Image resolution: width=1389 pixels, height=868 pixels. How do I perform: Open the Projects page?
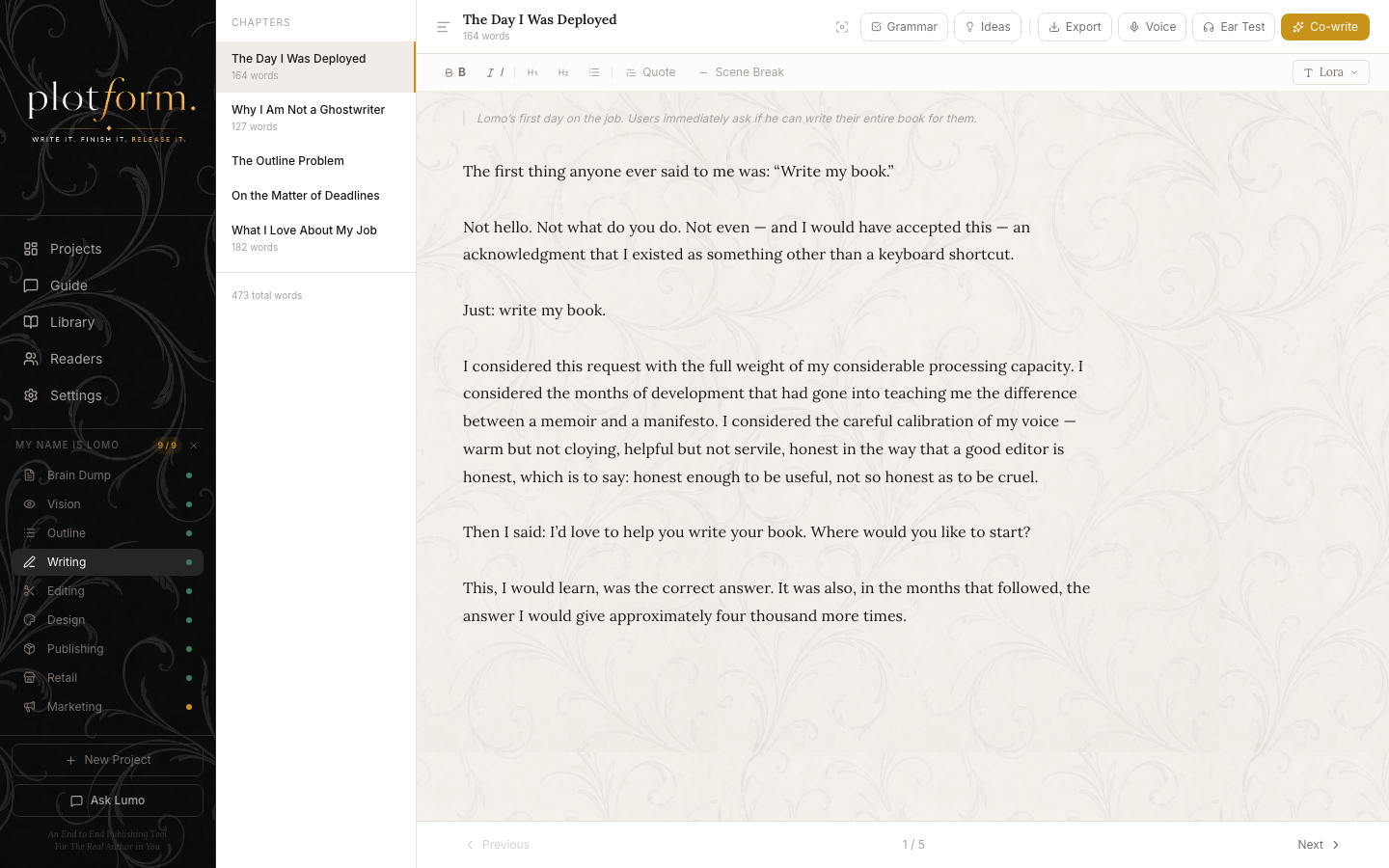pyautogui.click(x=107, y=249)
